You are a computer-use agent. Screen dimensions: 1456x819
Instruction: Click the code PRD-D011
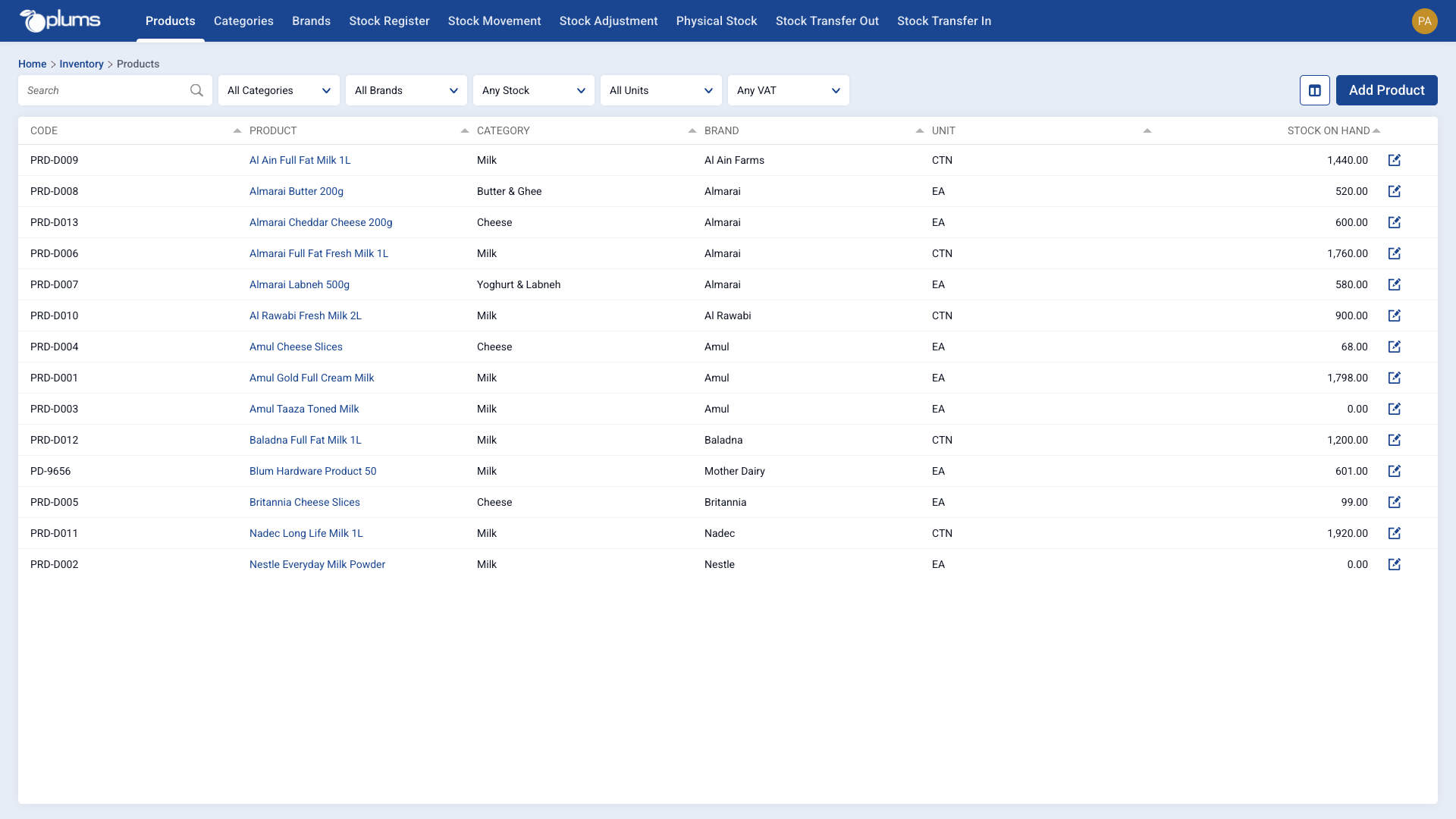[54, 533]
